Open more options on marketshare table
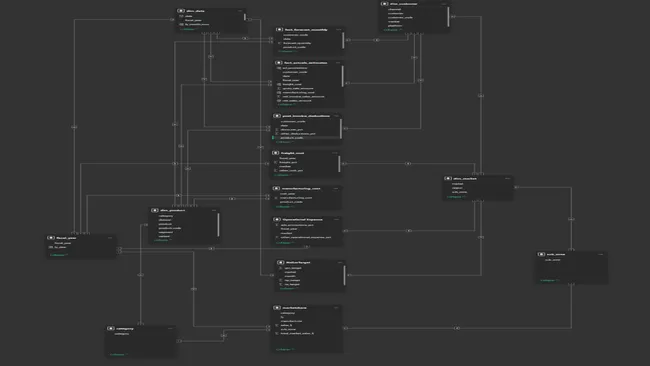The width and height of the screenshot is (650, 366). point(336,308)
